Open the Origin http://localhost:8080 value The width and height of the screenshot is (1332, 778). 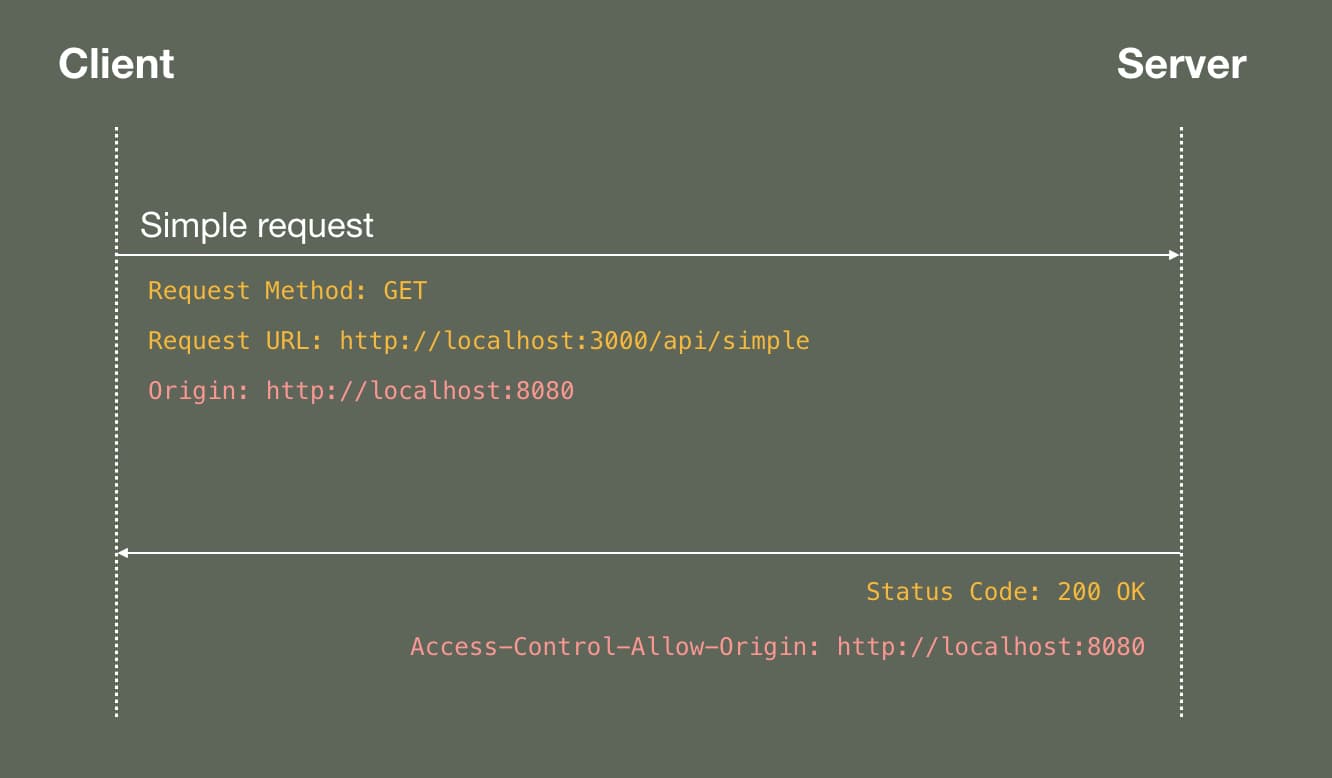[420, 390]
